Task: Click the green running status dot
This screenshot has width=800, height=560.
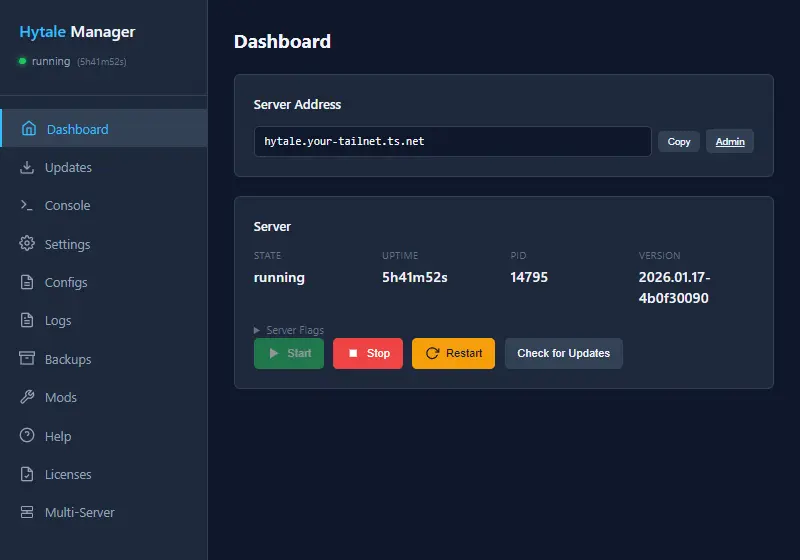Action: [x=22, y=61]
